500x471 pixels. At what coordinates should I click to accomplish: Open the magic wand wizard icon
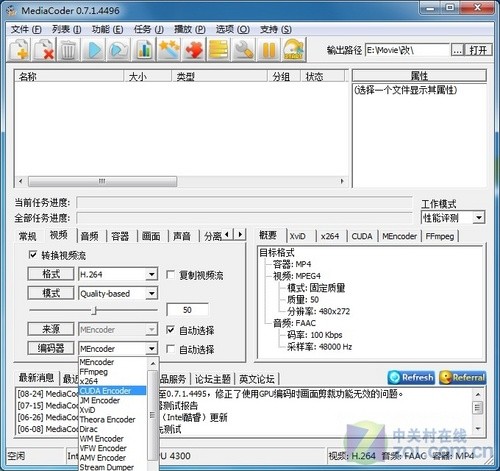[x=169, y=50]
